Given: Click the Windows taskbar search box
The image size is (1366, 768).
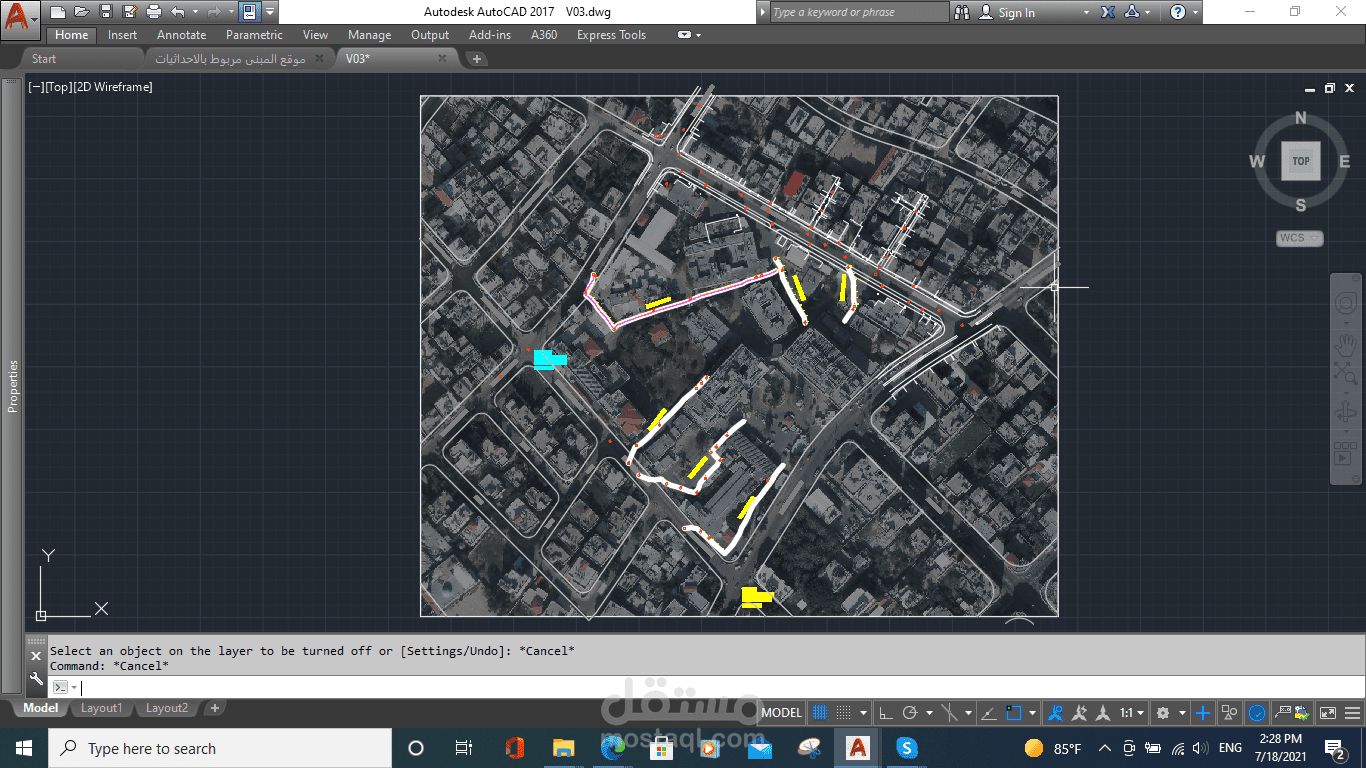Looking at the screenshot, I should [220, 748].
